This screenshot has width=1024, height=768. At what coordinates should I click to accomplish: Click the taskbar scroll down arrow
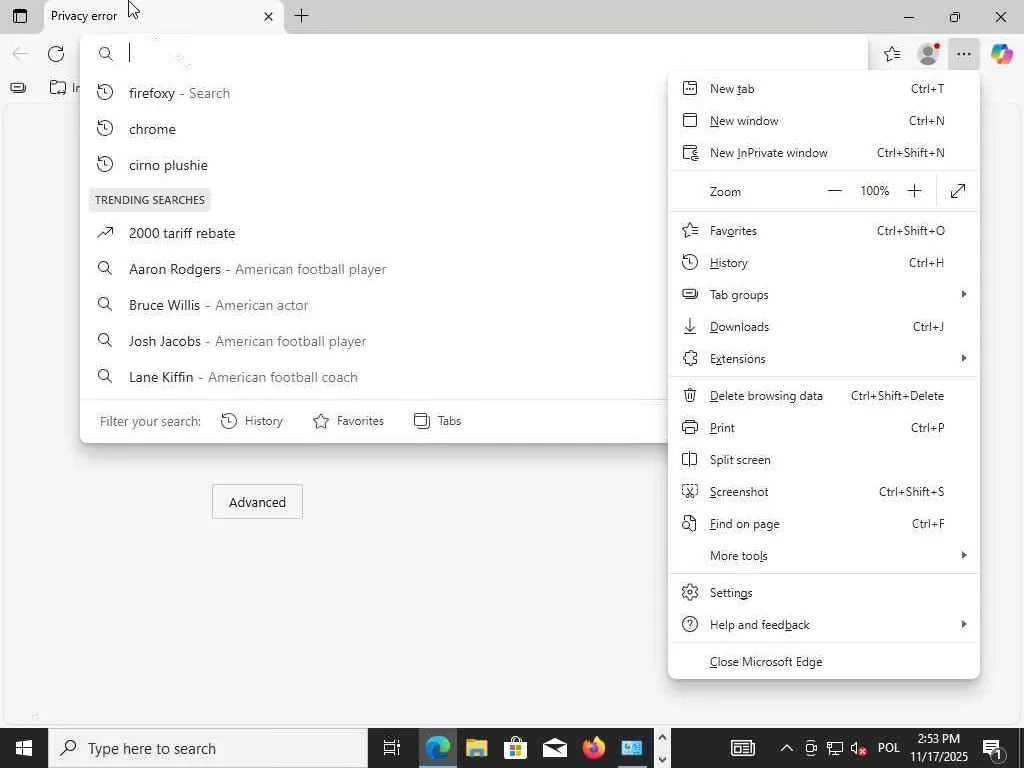(x=662, y=760)
